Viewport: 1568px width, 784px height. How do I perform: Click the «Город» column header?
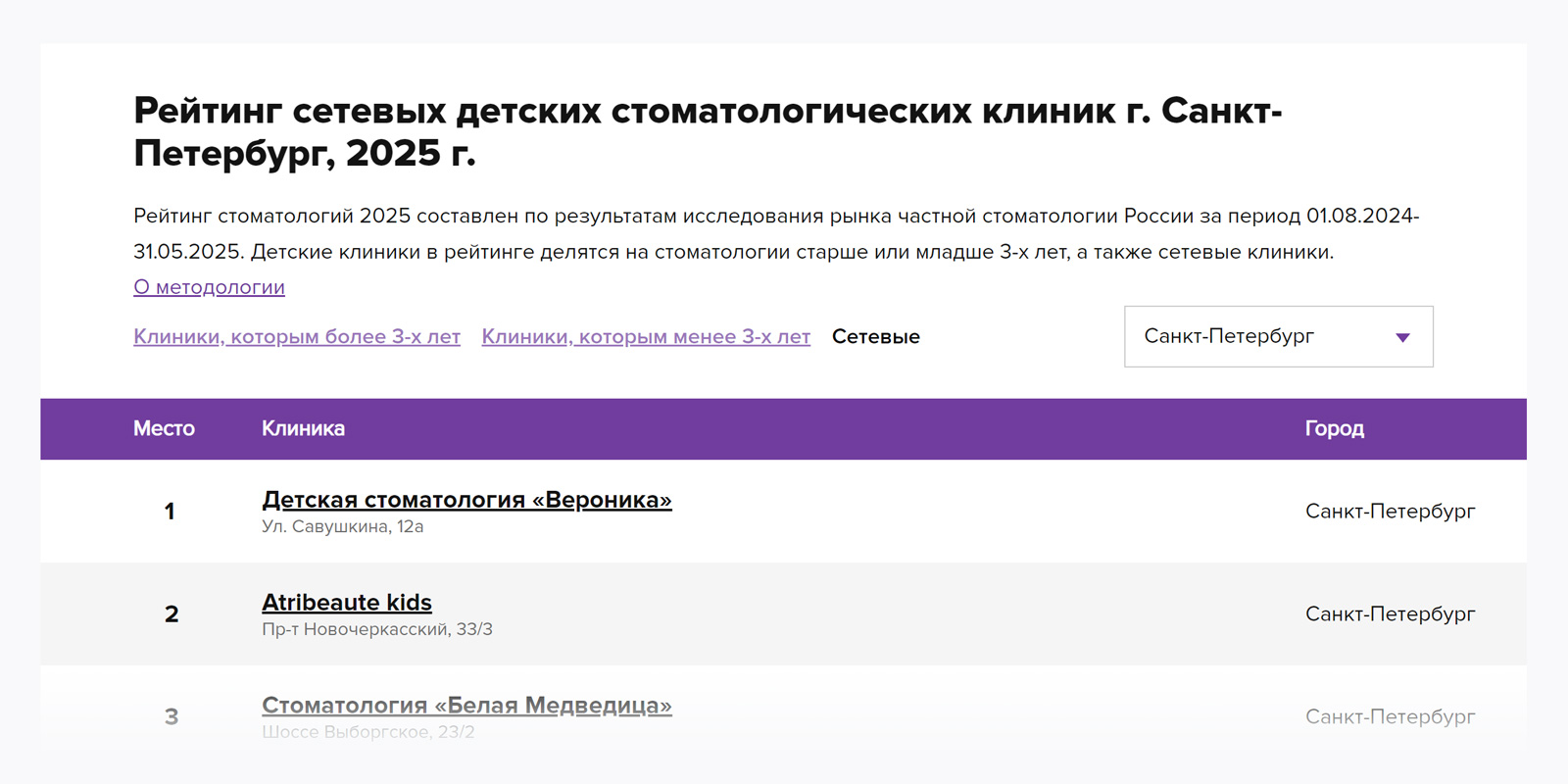[1334, 428]
